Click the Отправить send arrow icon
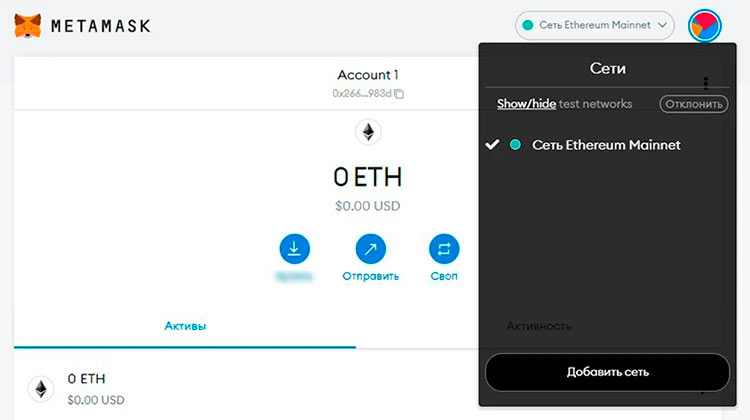 click(x=370, y=248)
